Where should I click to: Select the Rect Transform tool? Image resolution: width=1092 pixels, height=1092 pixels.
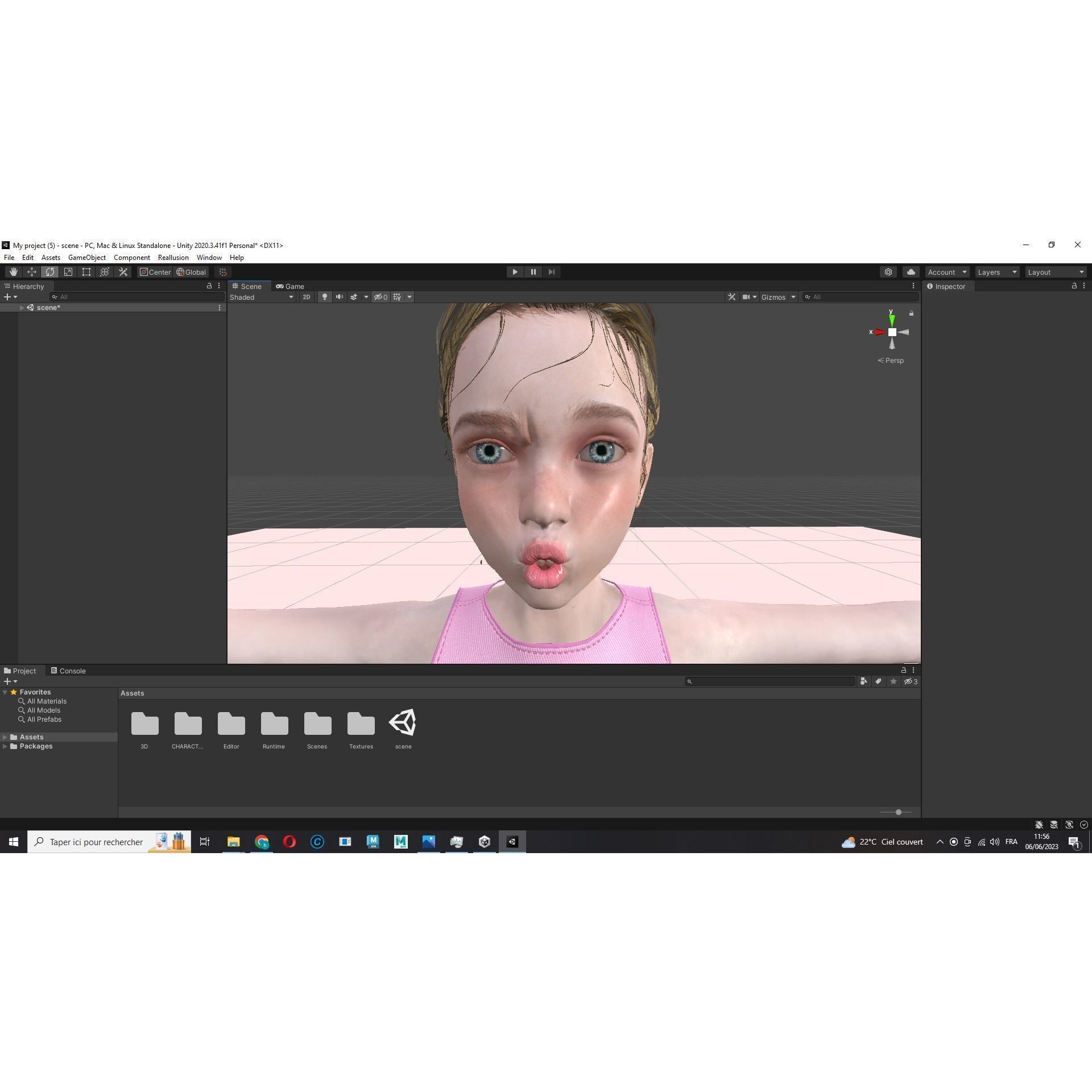pos(86,272)
